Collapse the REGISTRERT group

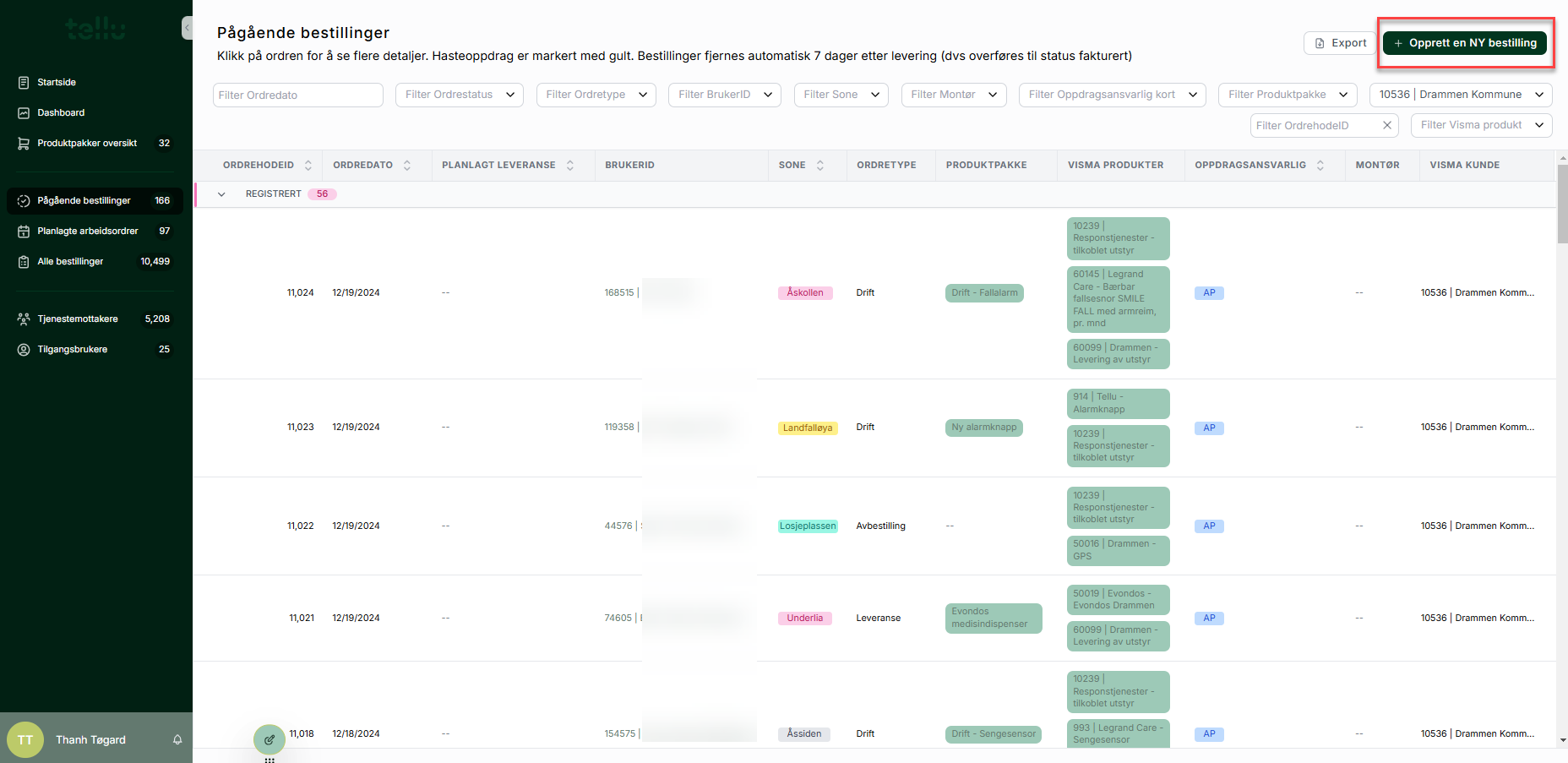coord(221,194)
